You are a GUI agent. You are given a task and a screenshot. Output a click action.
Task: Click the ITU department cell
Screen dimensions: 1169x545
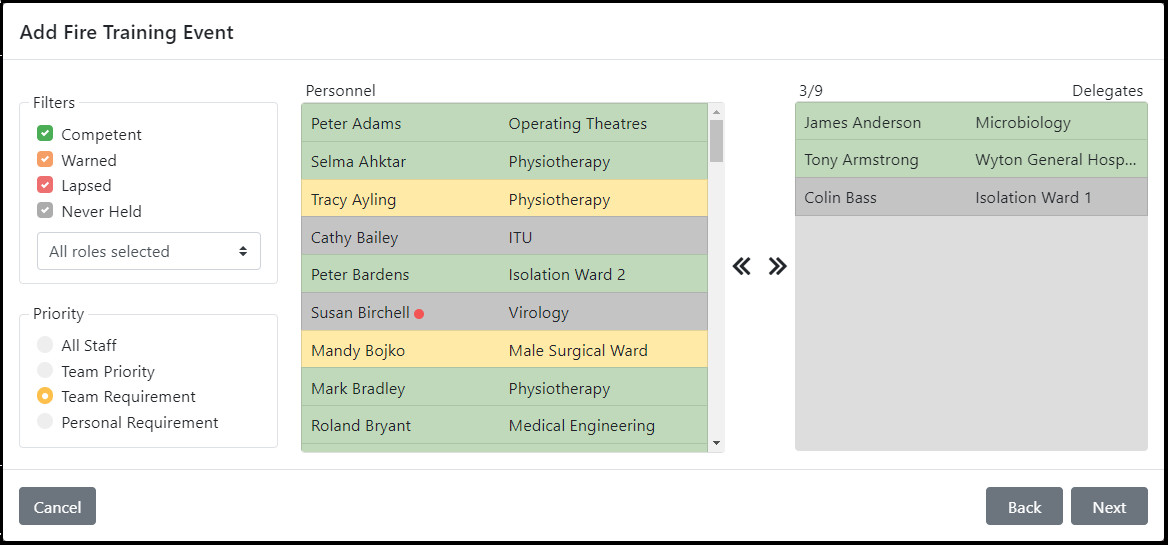point(520,238)
